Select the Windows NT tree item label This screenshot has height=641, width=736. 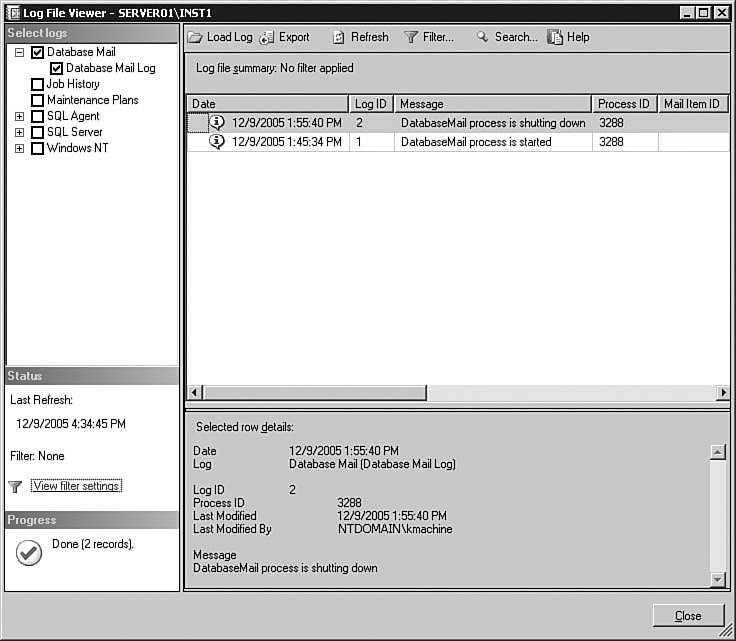[x=77, y=148]
